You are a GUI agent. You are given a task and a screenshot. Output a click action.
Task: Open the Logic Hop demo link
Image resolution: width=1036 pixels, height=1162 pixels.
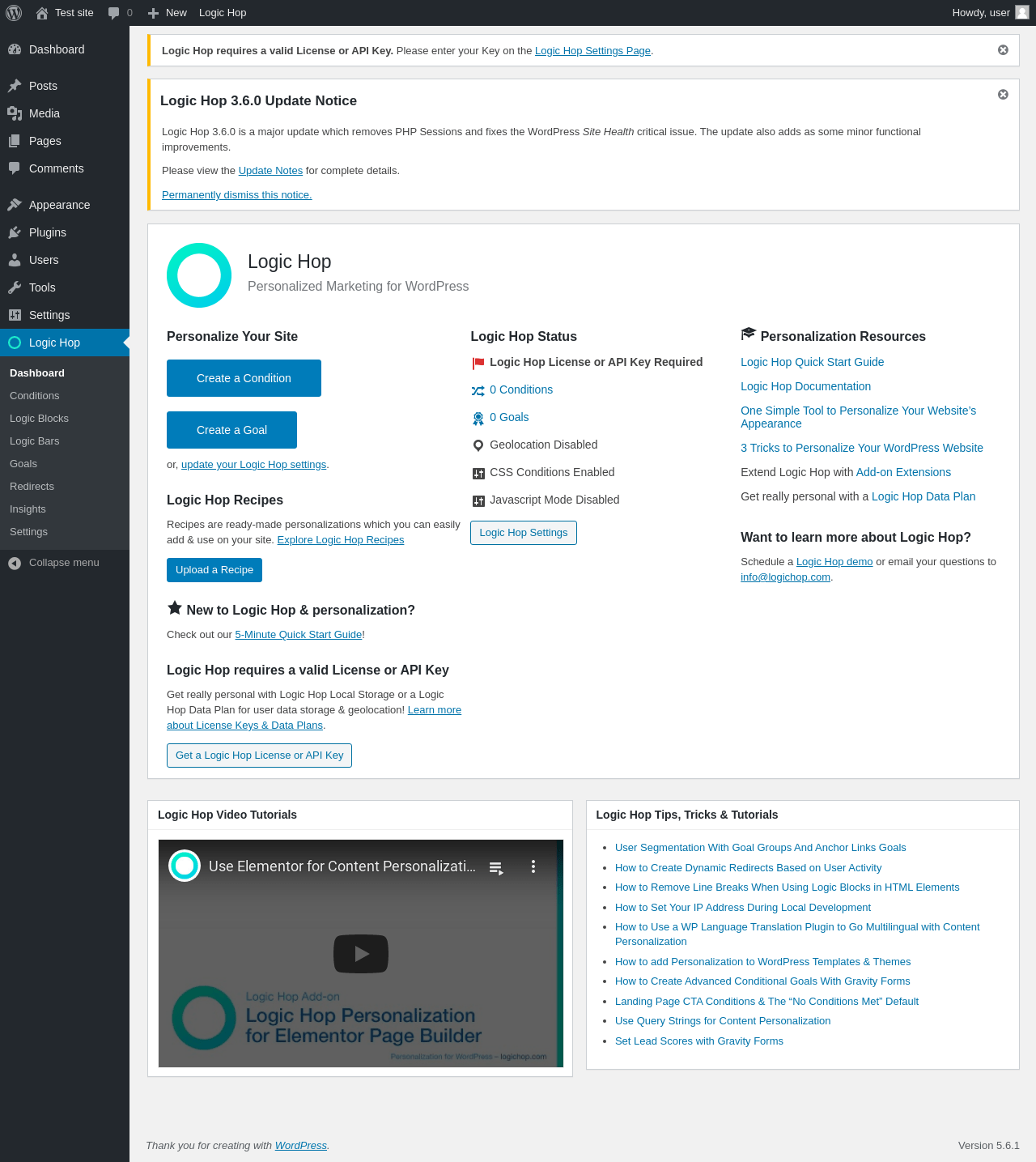834,562
